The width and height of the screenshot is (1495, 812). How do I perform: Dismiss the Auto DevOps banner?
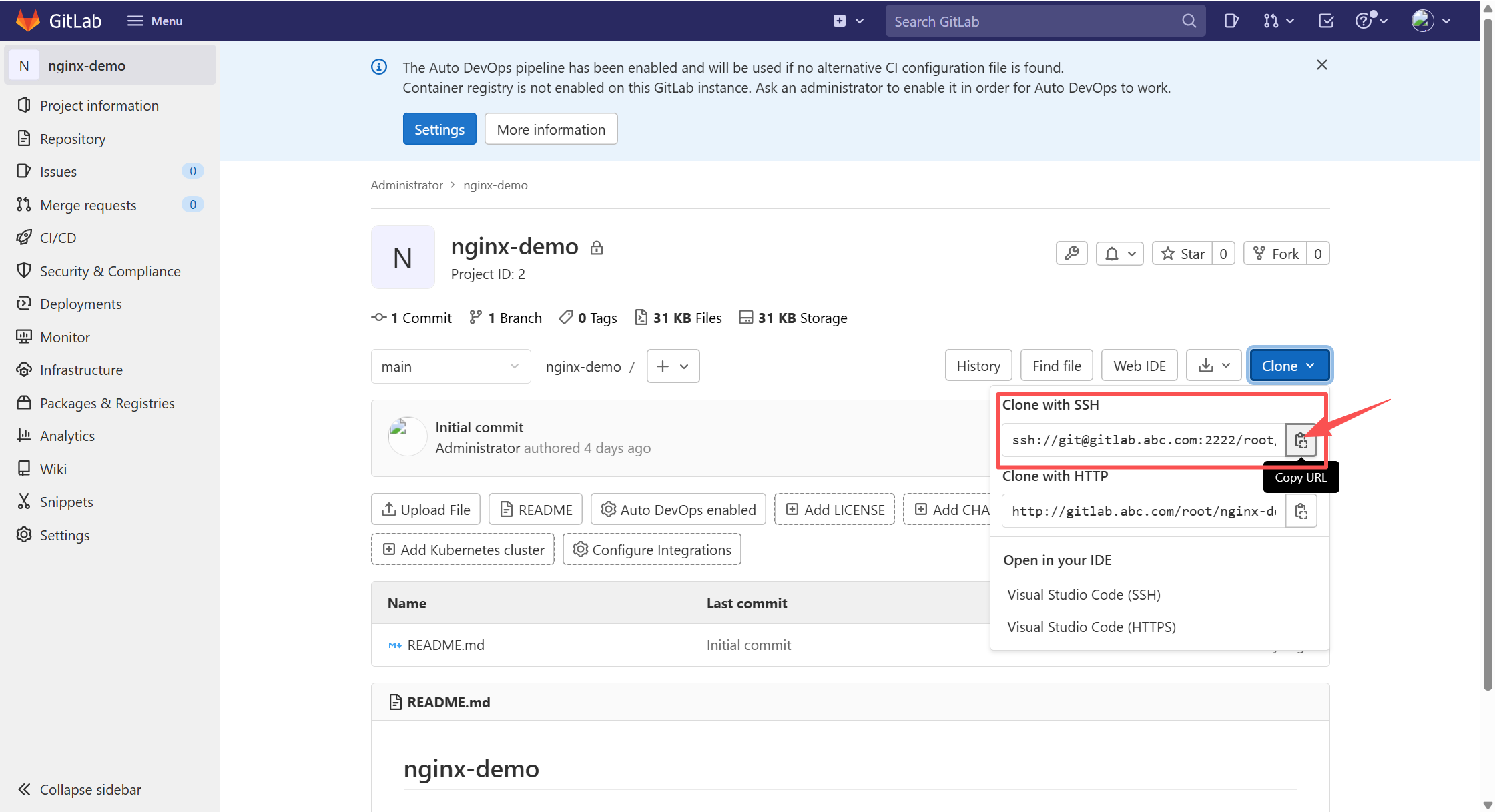pos(1321,65)
